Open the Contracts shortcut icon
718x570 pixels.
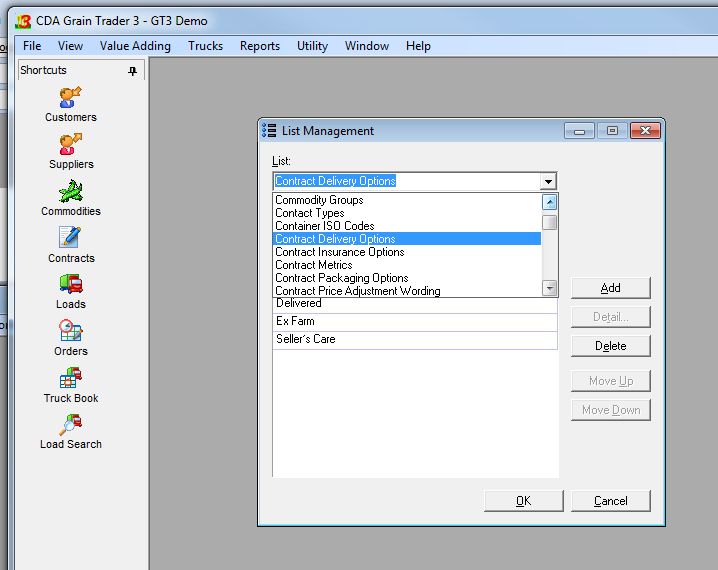pos(70,238)
